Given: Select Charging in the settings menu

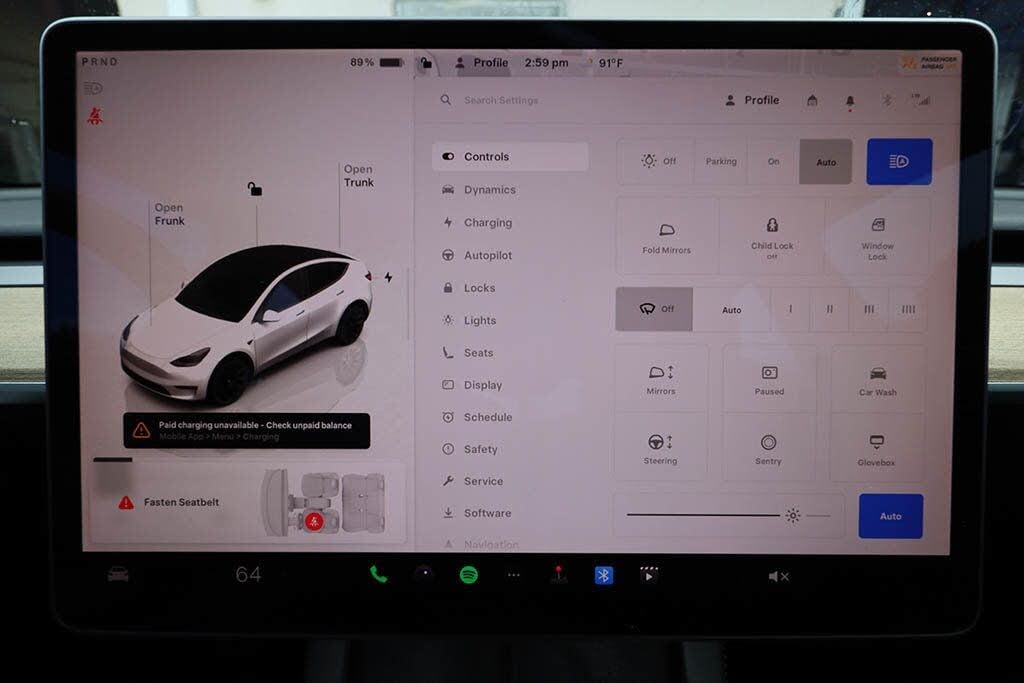Looking at the screenshot, I should point(487,223).
